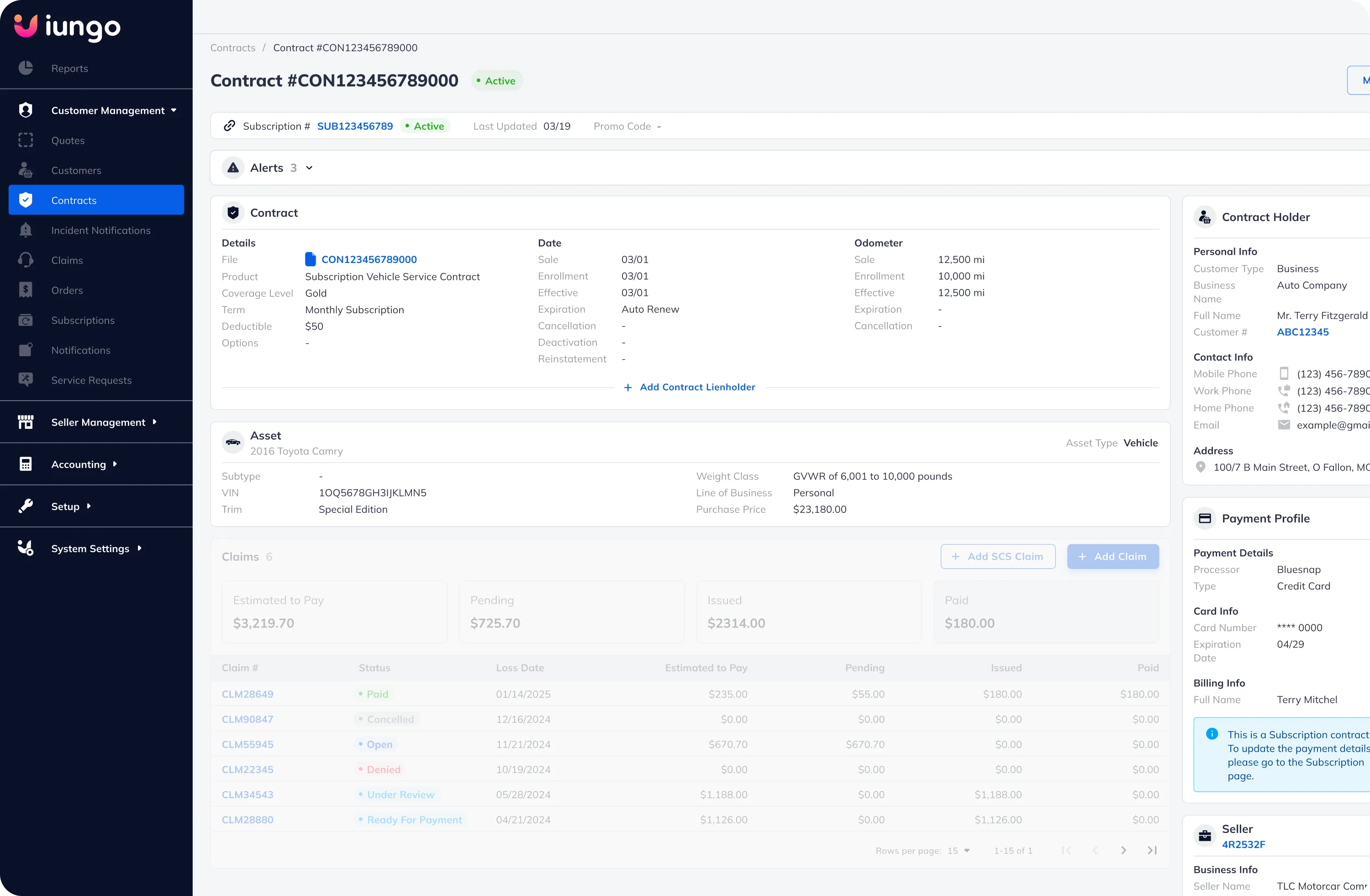The width and height of the screenshot is (1370, 896).
Task: Expand the Alerts section chevron
Action: (x=309, y=168)
